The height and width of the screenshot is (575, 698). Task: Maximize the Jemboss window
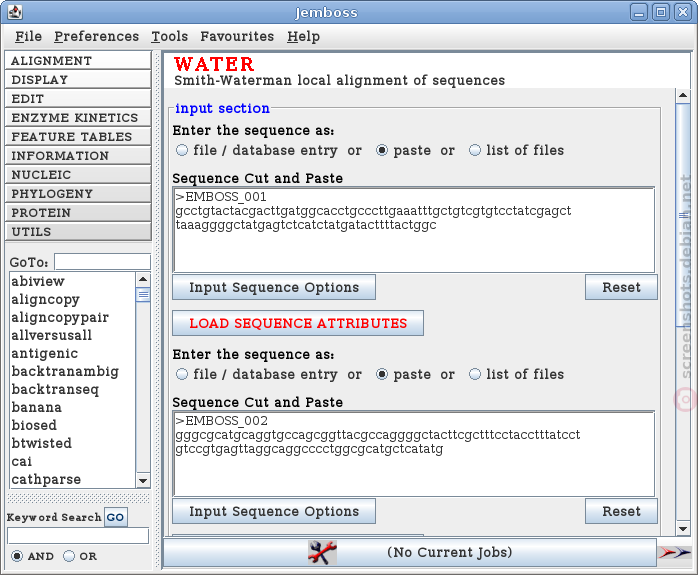(661, 12)
